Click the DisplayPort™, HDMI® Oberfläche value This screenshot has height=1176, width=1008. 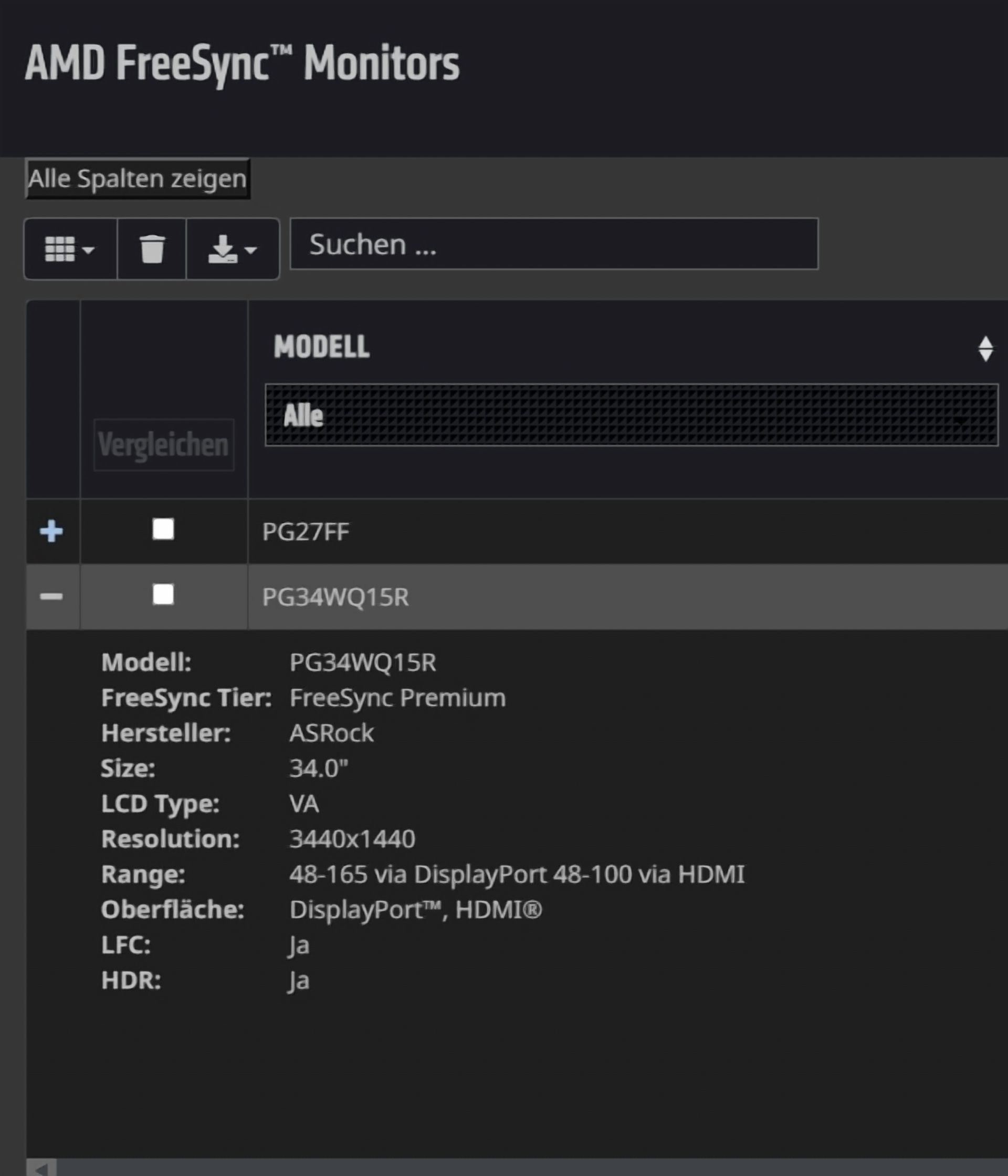416,910
